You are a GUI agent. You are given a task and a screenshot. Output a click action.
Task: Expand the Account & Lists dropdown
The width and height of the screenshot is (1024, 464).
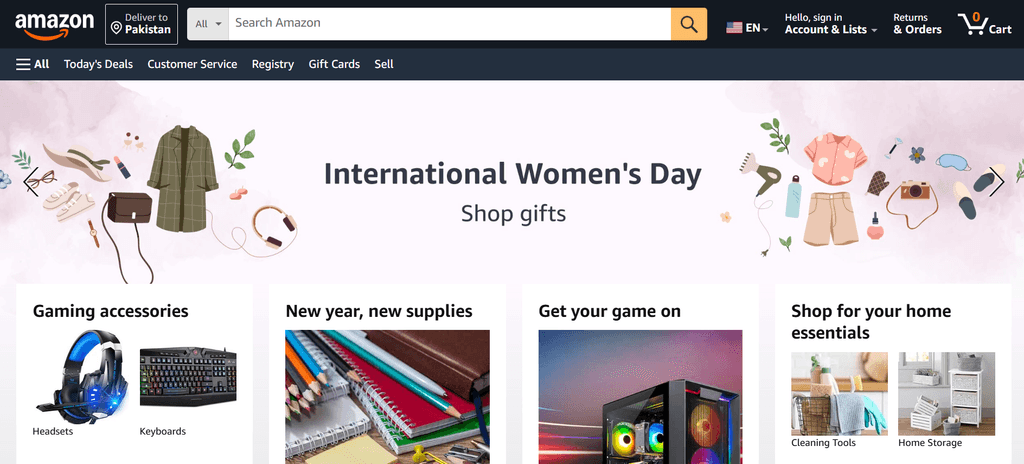[x=831, y=24]
